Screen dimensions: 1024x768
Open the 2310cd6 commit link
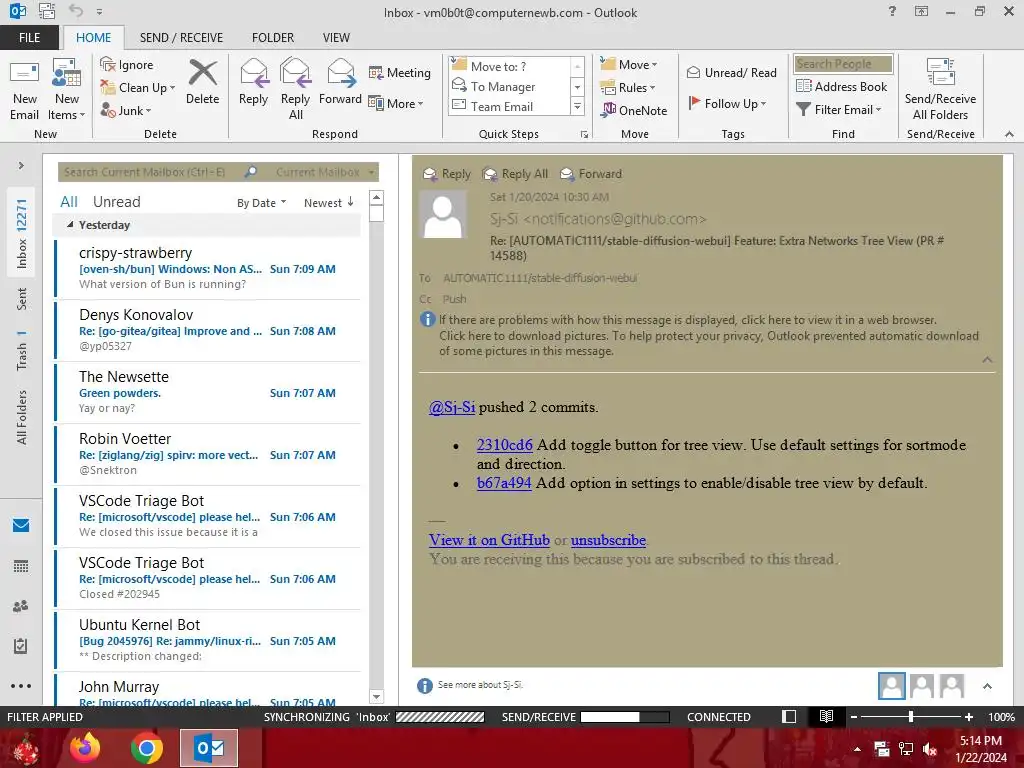[504, 445]
